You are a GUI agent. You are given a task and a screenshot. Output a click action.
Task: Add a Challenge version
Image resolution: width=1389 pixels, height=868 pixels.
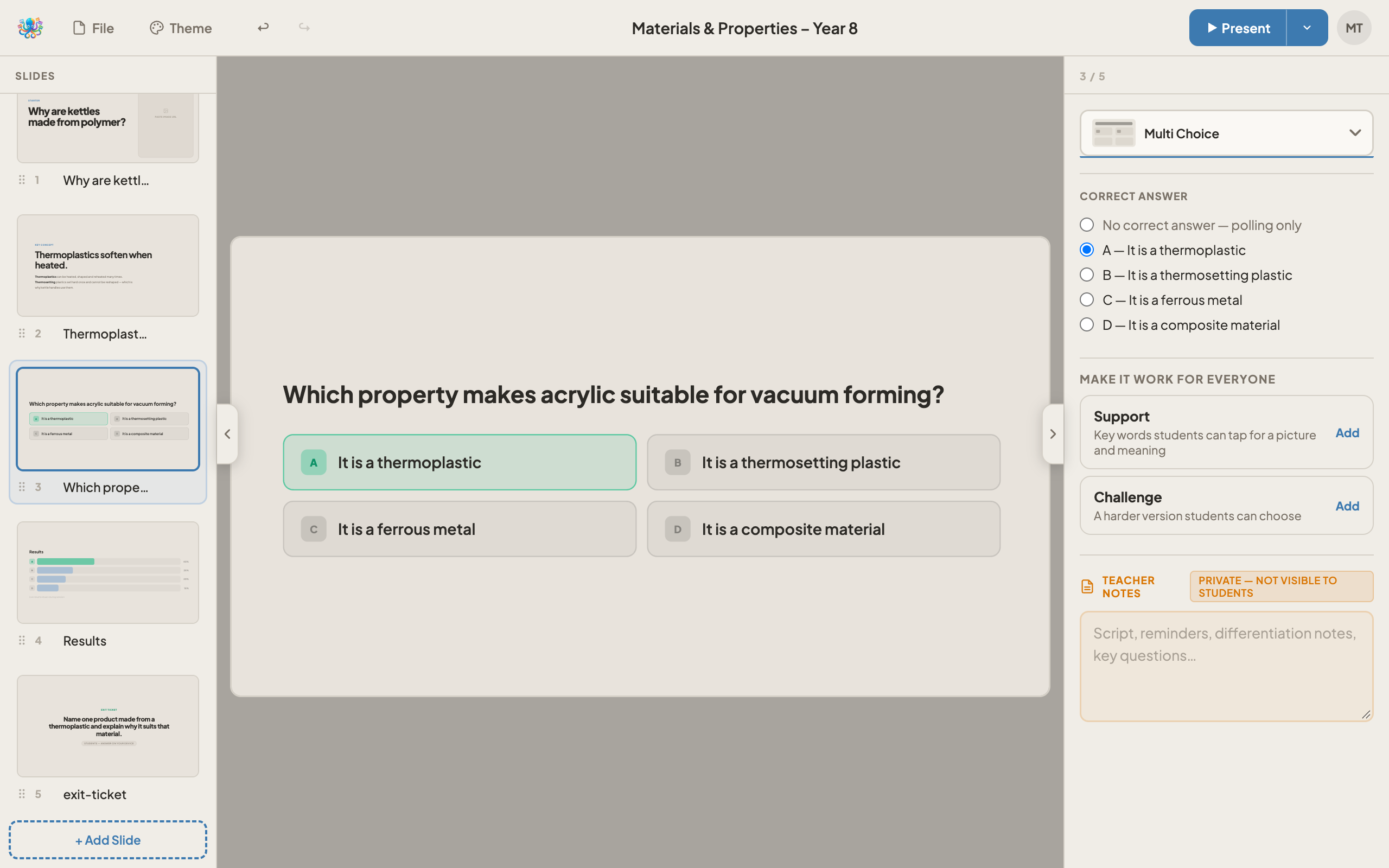coord(1347,506)
